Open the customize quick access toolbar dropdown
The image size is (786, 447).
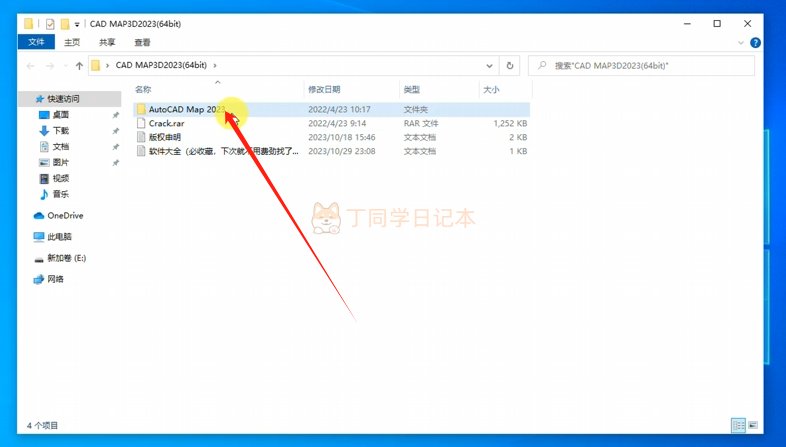click(77, 24)
